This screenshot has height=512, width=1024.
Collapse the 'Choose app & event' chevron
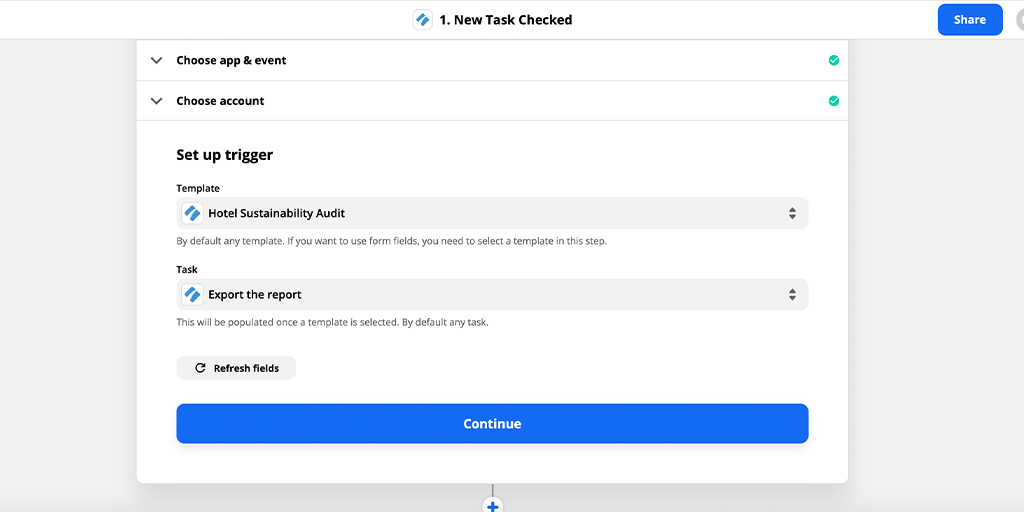click(156, 61)
